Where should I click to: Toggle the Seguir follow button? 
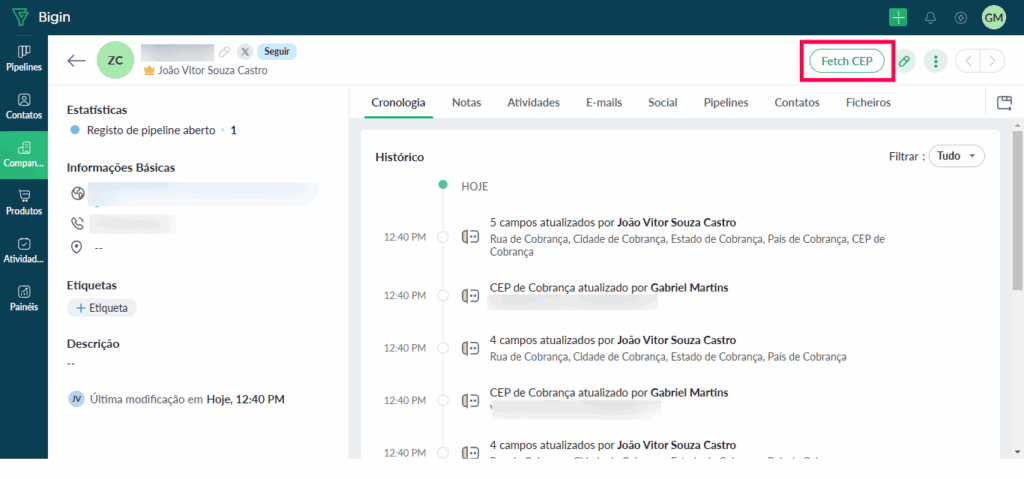[277, 51]
